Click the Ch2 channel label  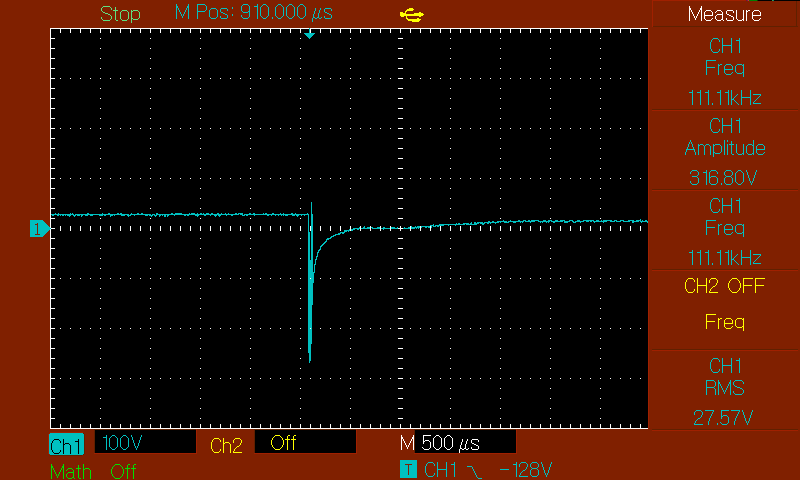(x=226, y=446)
